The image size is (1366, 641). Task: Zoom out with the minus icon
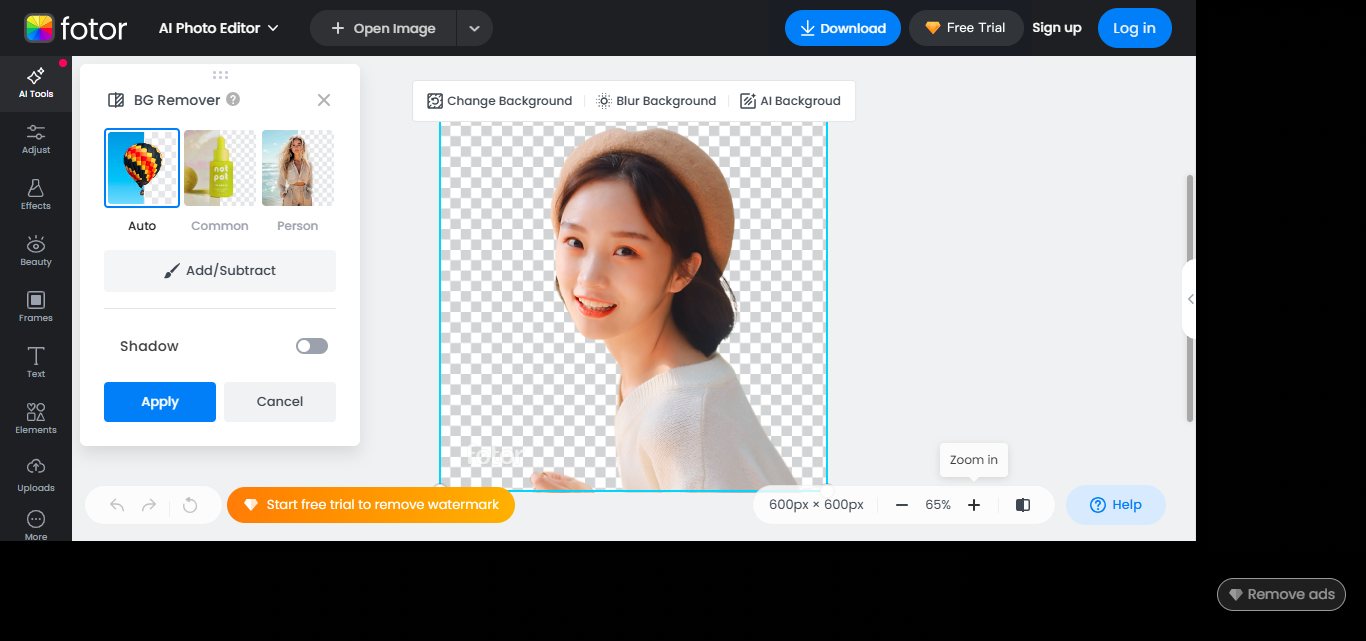(x=902, y=505)
